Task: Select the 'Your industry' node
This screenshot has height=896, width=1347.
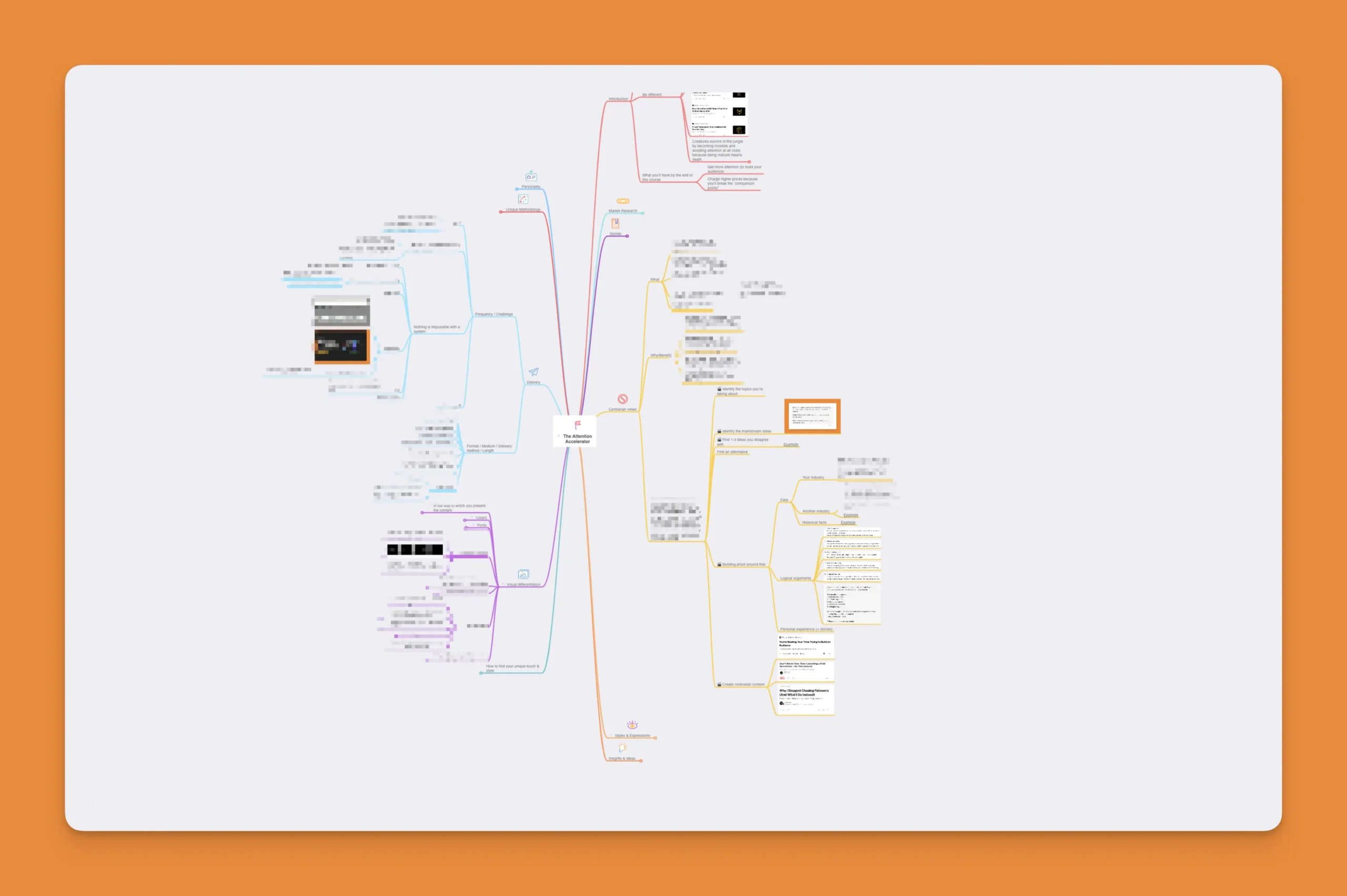Action: coord(812,477)
